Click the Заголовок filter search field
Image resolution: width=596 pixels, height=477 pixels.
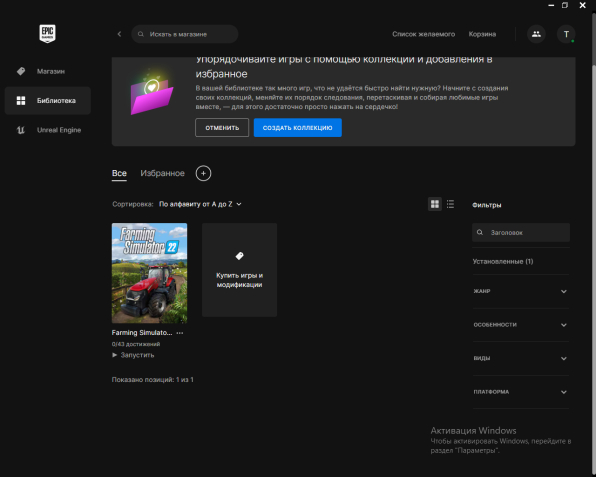(x=521, y=232)
